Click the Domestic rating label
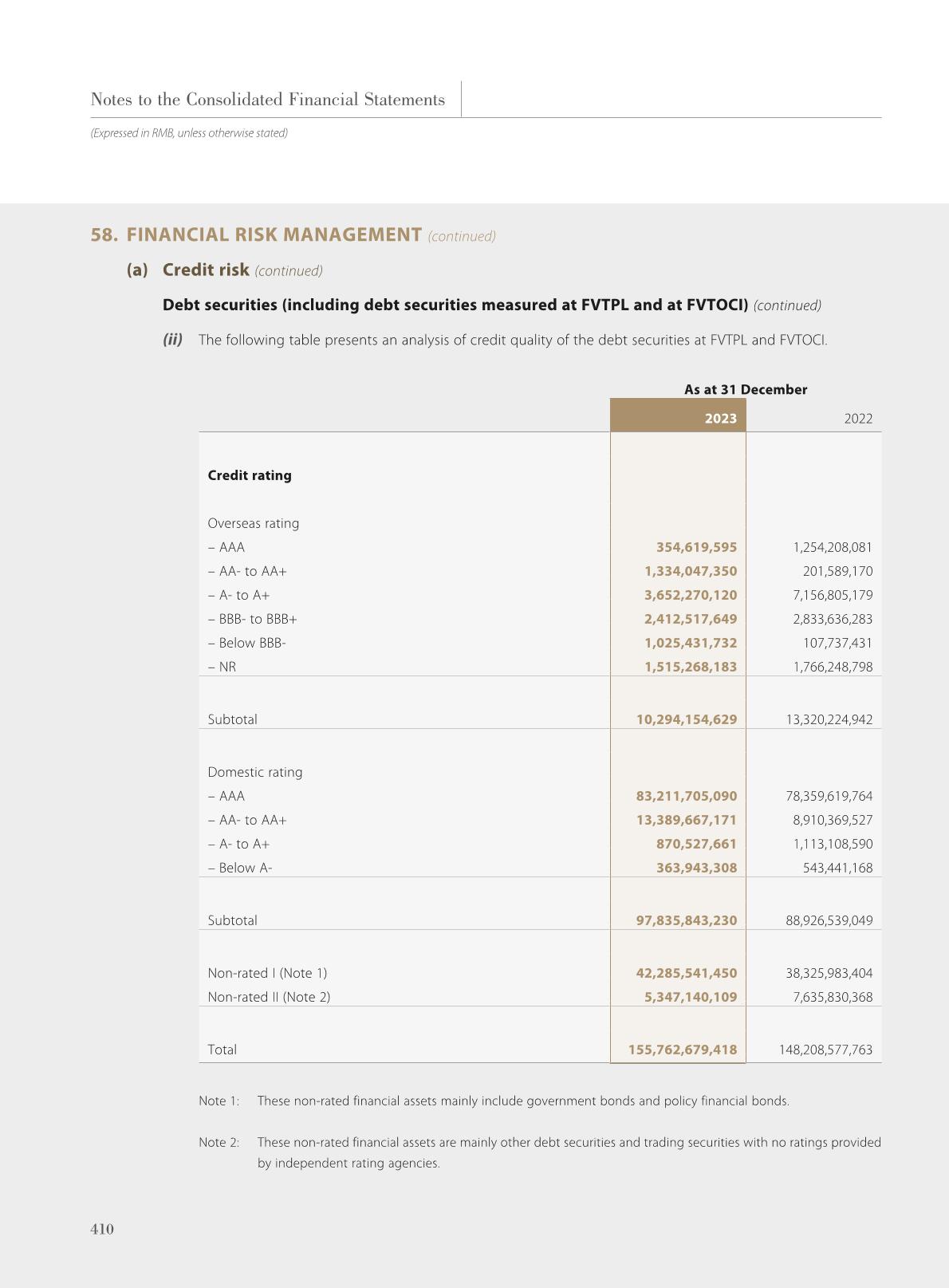The image size is (949, 1288). [x=255, y=773]
